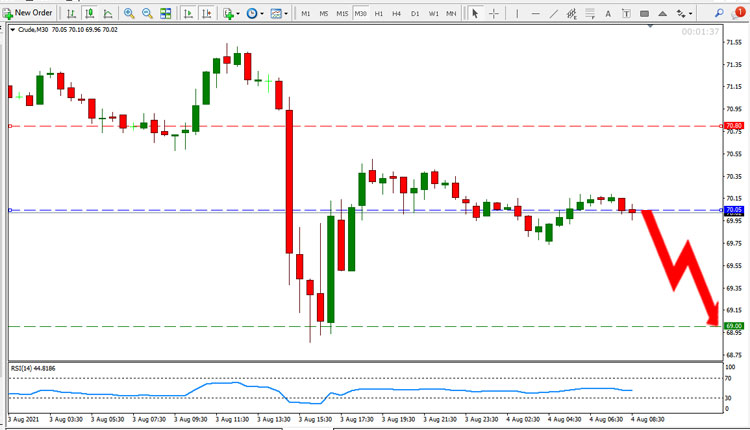The image size is (750, 430).
Task: Zoom in on the chart
Action: (x=129, y=13)
